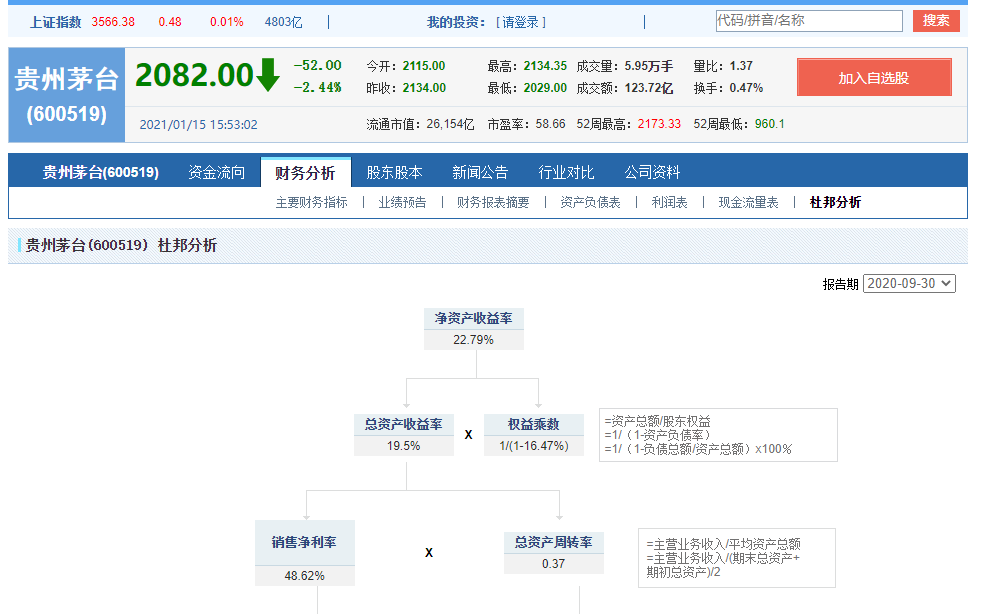The image size is (982, 614).
Task: Click the 上证指数 index label
Action: pos(56,23)
